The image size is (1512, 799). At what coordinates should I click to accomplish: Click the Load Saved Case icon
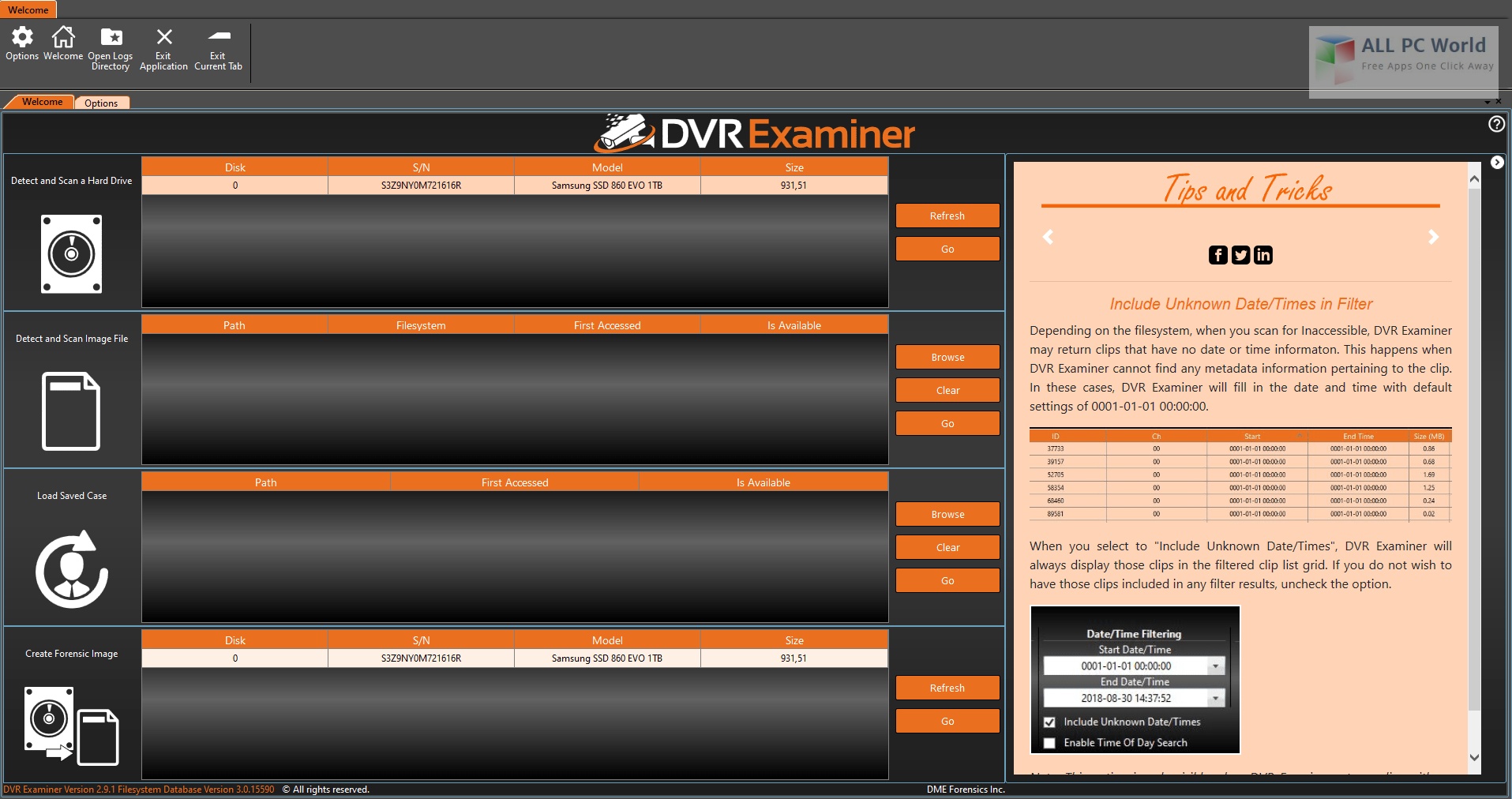[71, 568]
